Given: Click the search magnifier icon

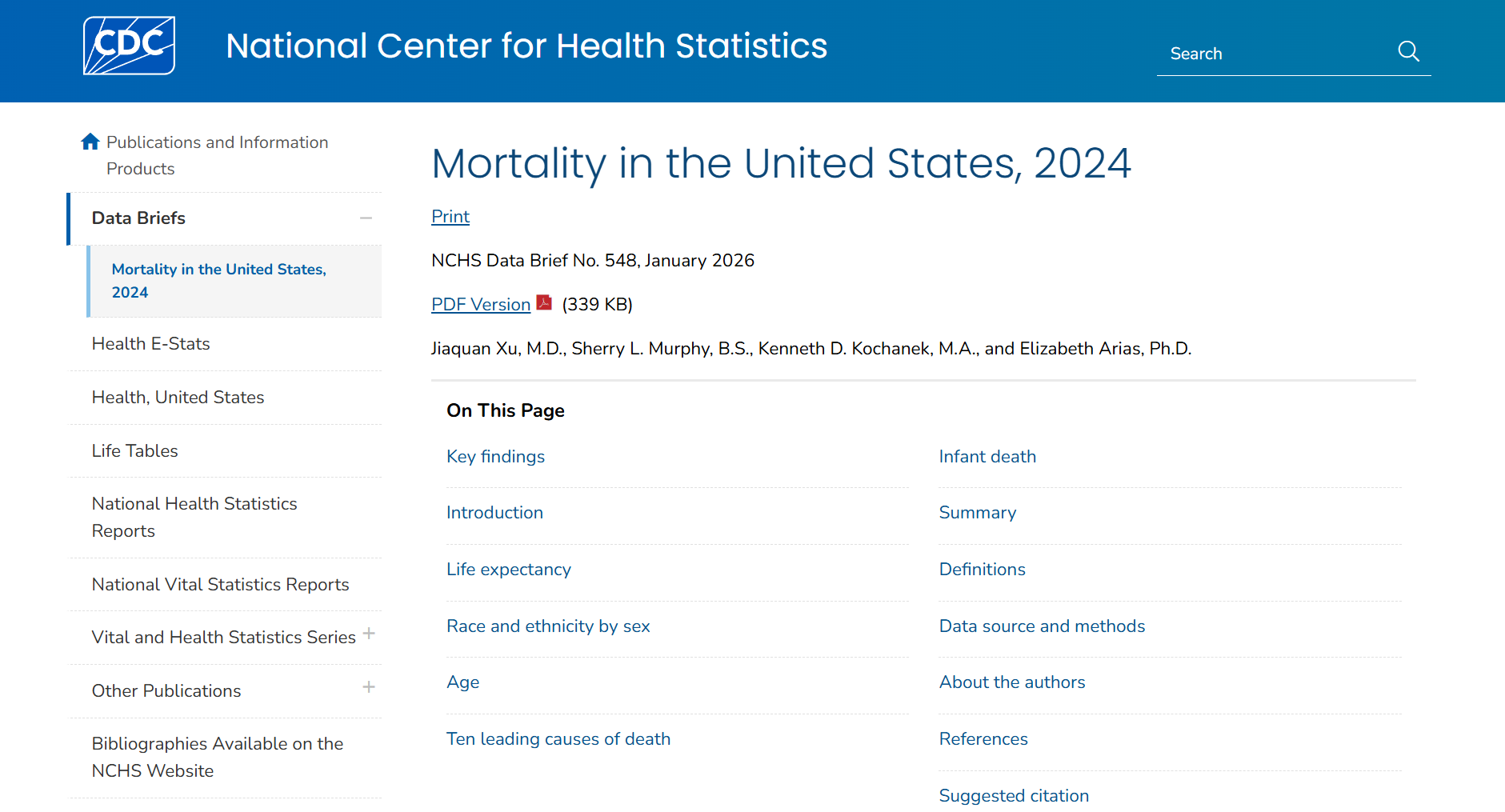Looking at the screenshot, I should pyautogui.click(x=1408, y=52).
